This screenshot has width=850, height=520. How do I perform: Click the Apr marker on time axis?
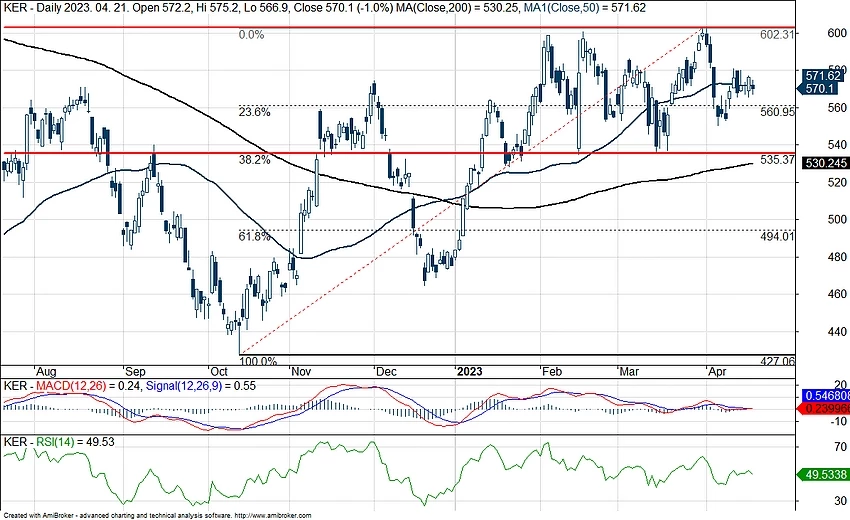point(716,369)
